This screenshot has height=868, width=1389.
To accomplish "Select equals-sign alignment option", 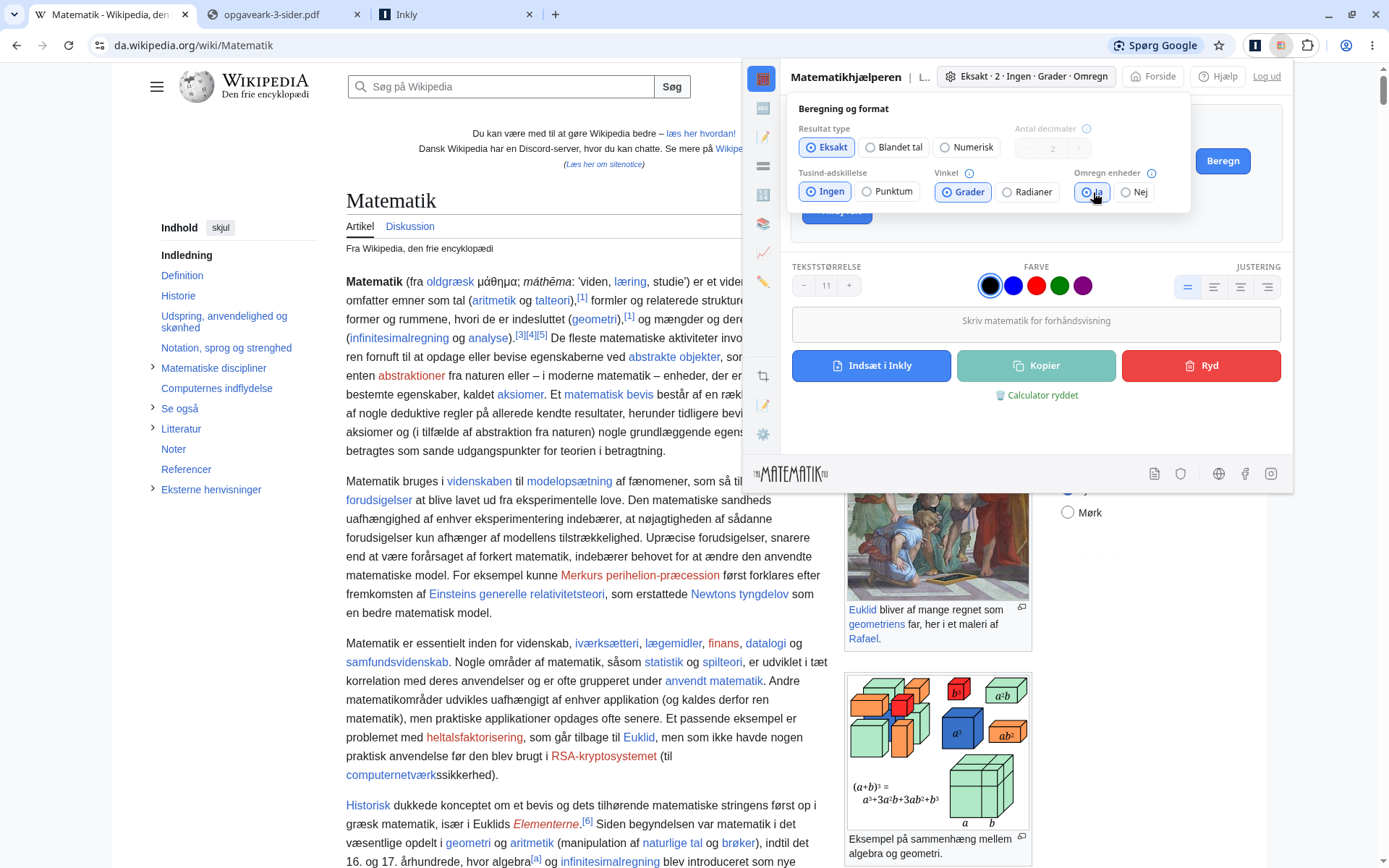I will [1188, 287].
